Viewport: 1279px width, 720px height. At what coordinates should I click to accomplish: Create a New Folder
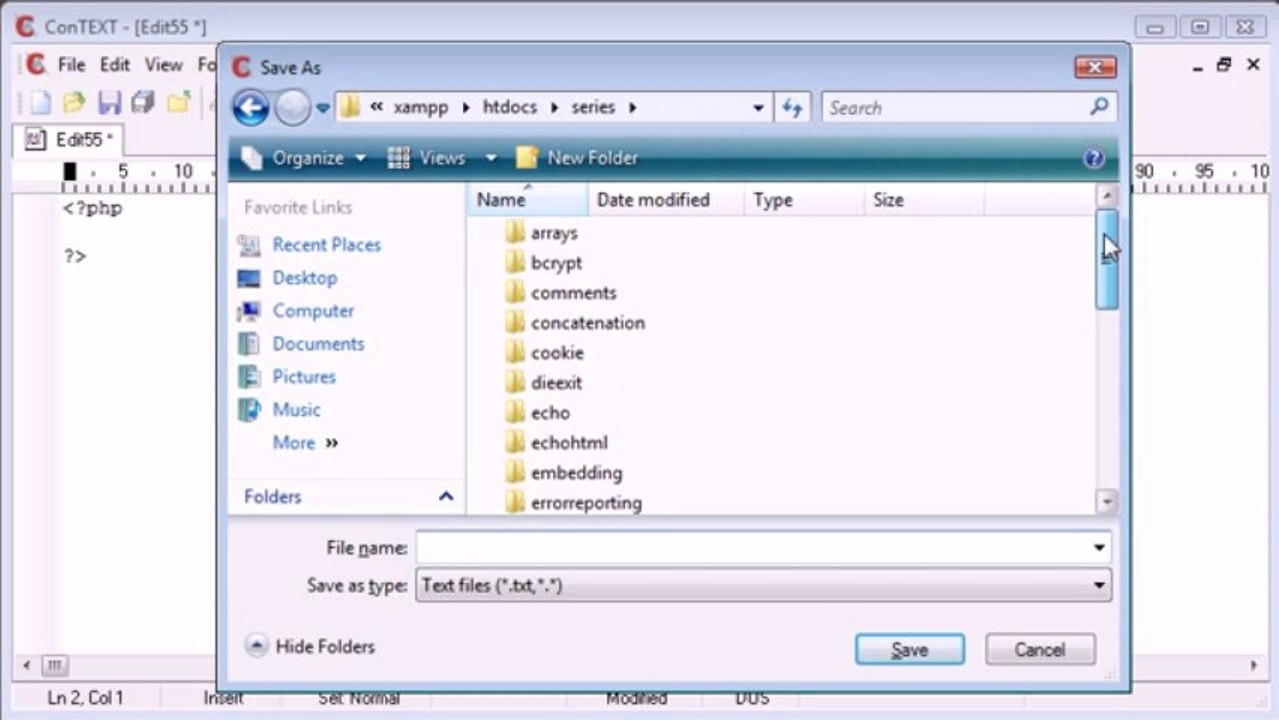pyautogui.click(x=577, y=158)
